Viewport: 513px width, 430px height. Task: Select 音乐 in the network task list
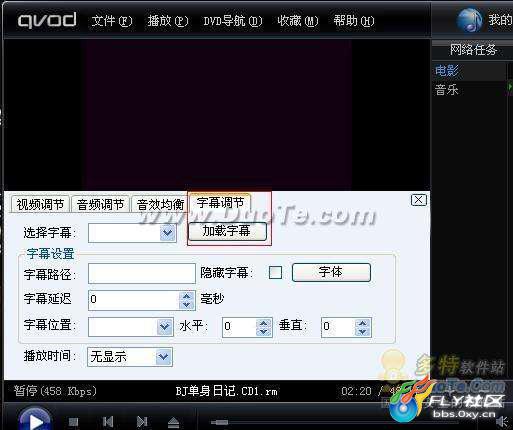[x=447, y=90]
